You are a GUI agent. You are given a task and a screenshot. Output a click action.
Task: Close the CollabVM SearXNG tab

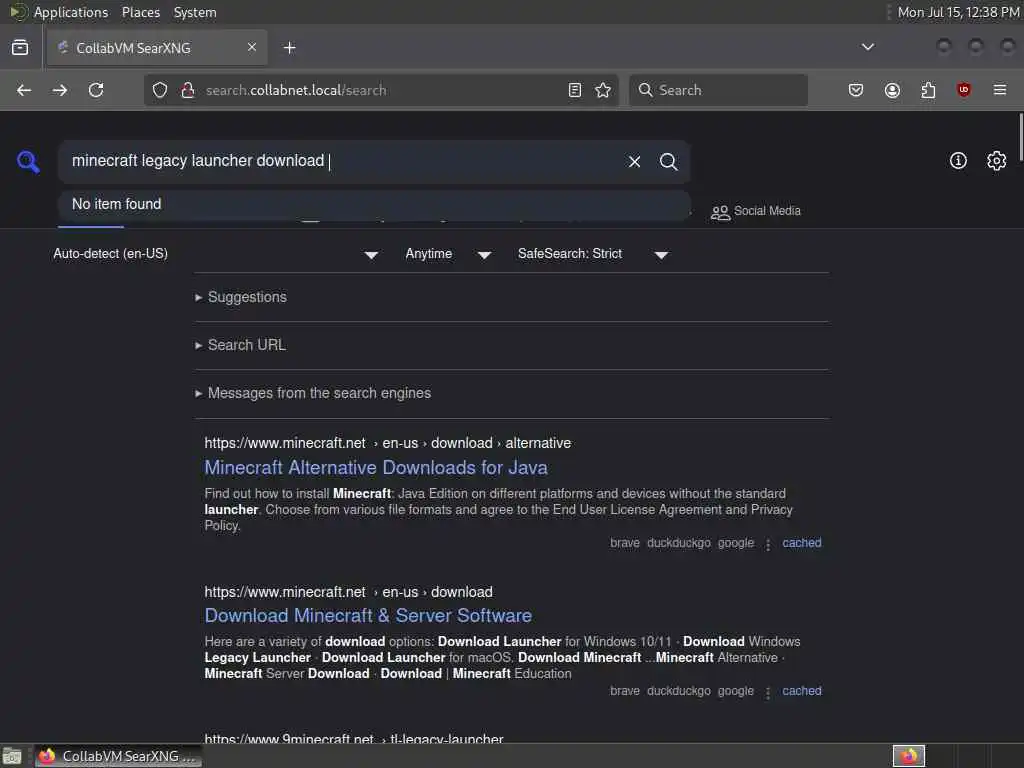251,47
